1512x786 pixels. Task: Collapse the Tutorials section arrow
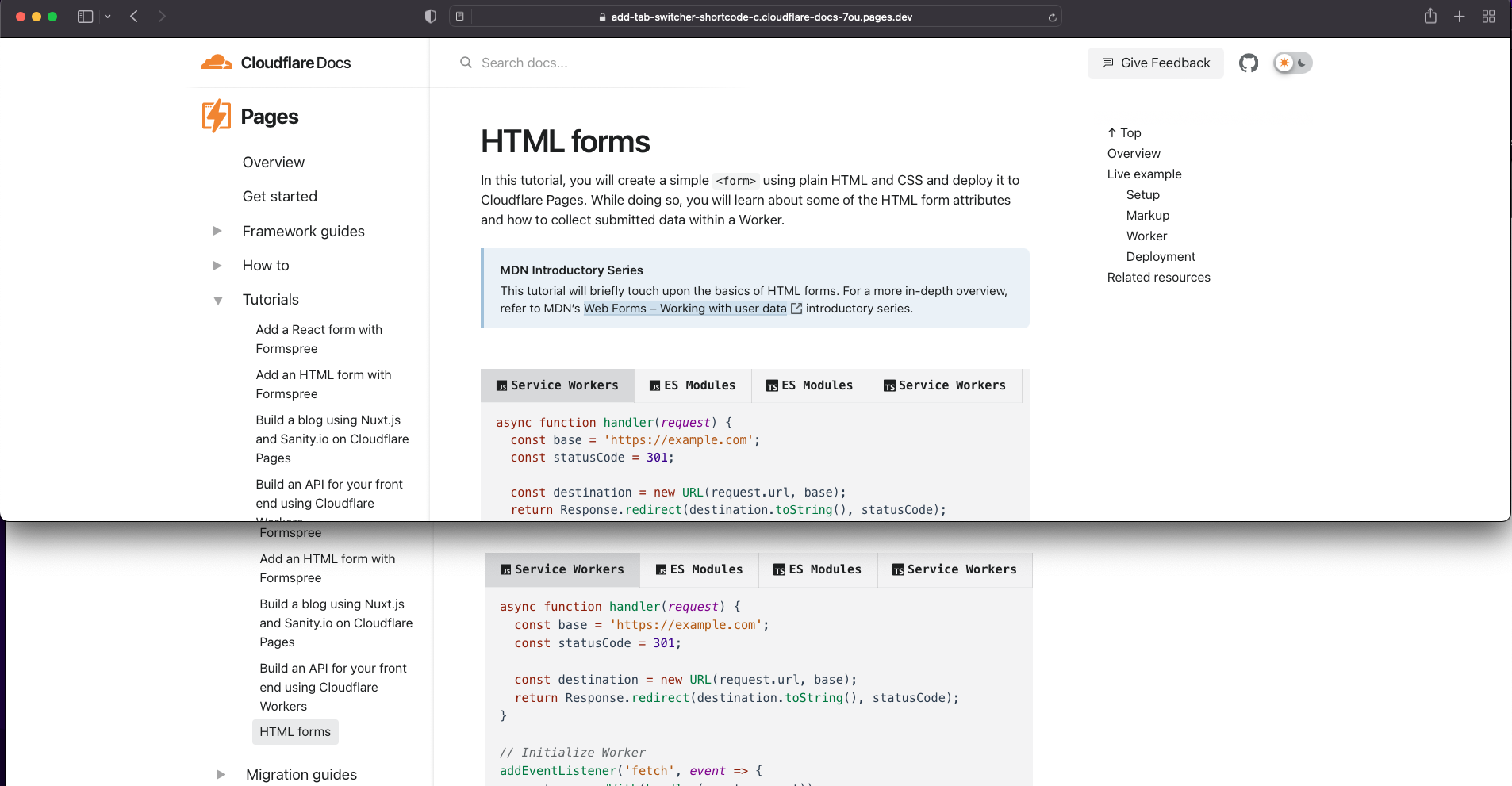[x=217, y=300]
